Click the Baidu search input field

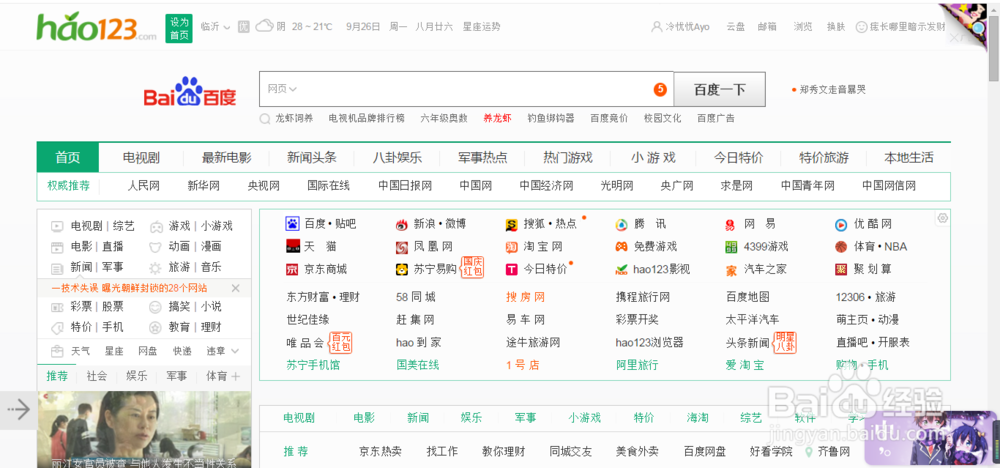click(x=466, y=89)
